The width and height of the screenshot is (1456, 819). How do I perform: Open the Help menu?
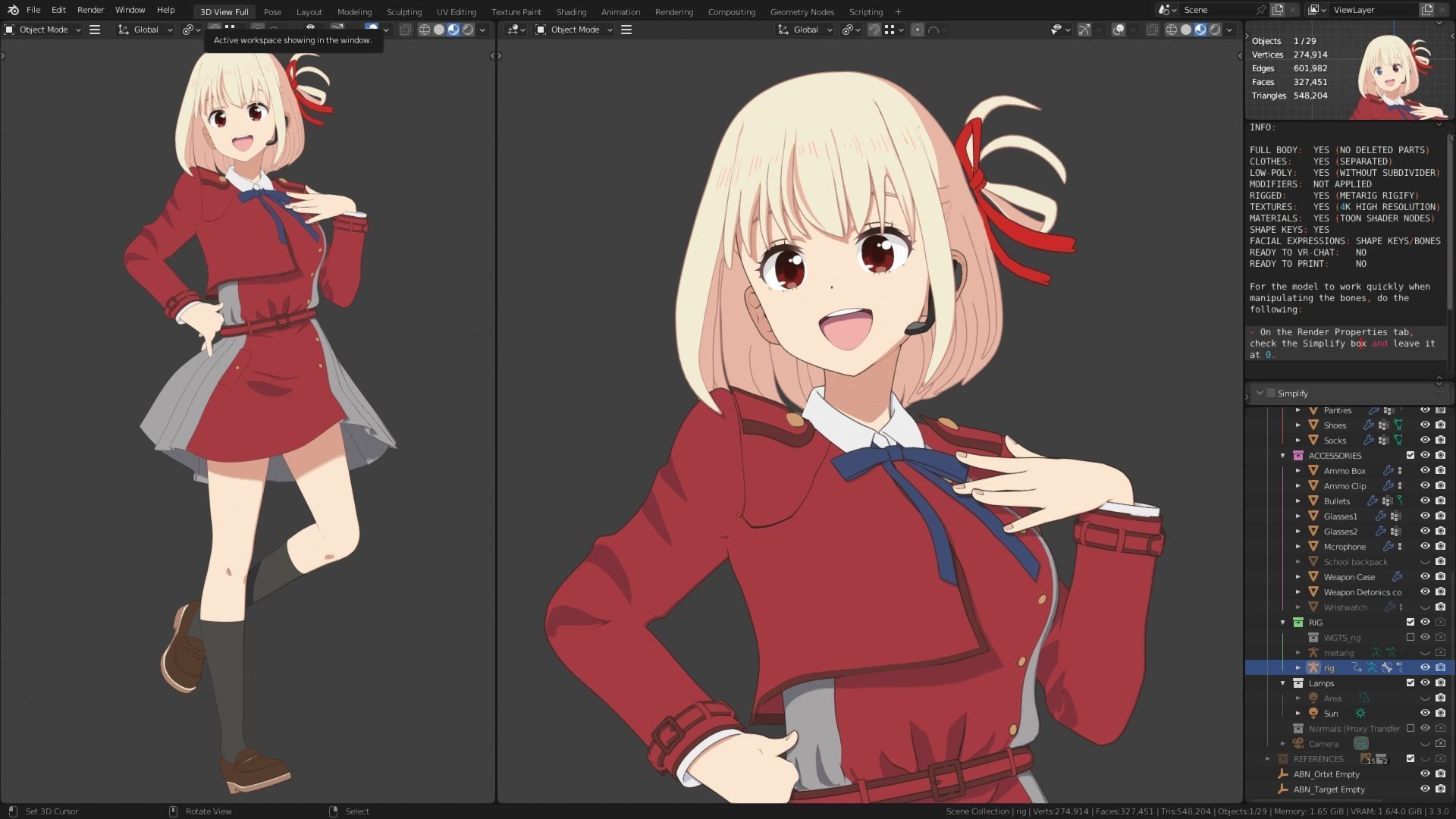click(x=165, y=10)
